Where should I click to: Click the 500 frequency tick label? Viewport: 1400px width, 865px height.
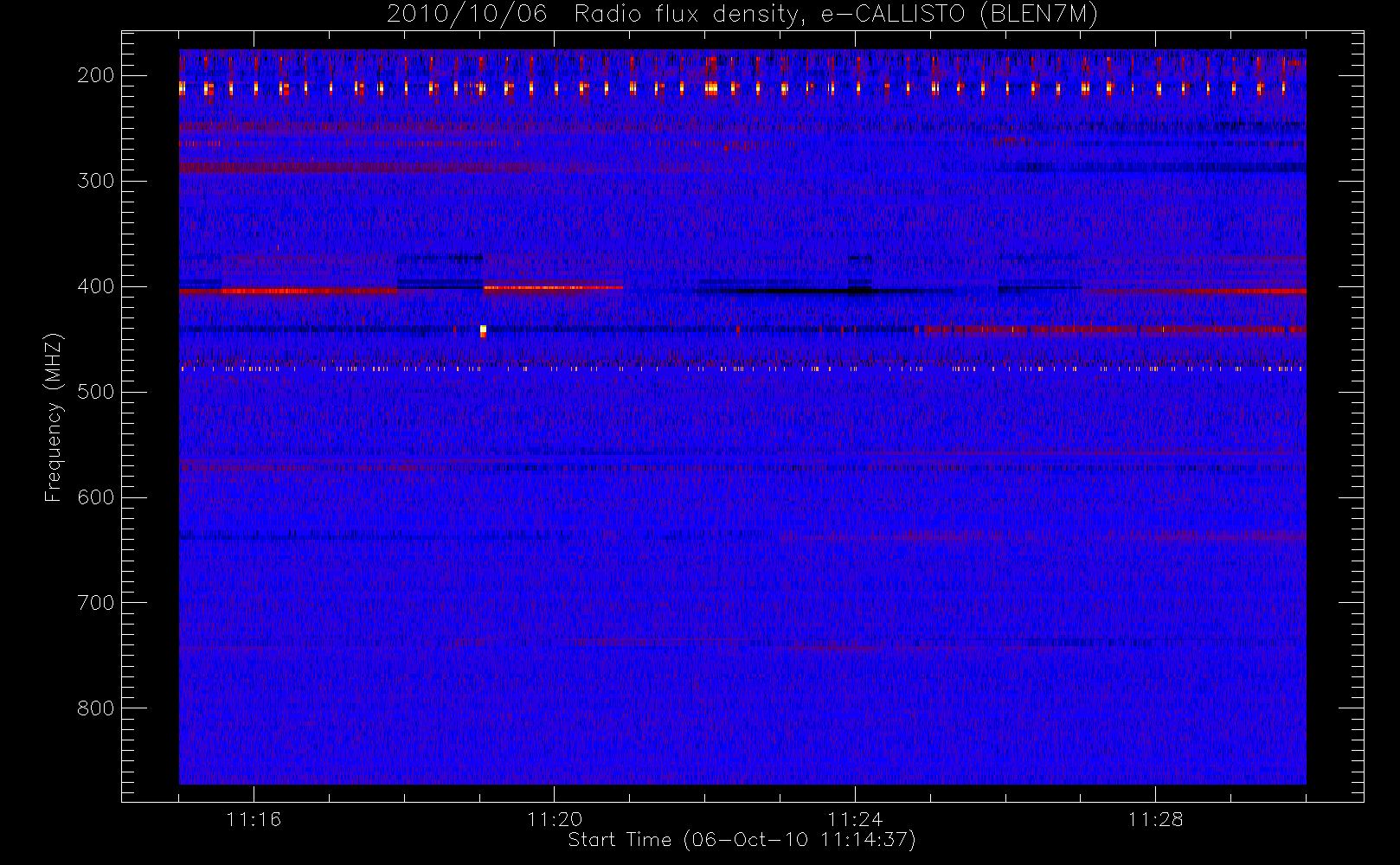(96, 392)
